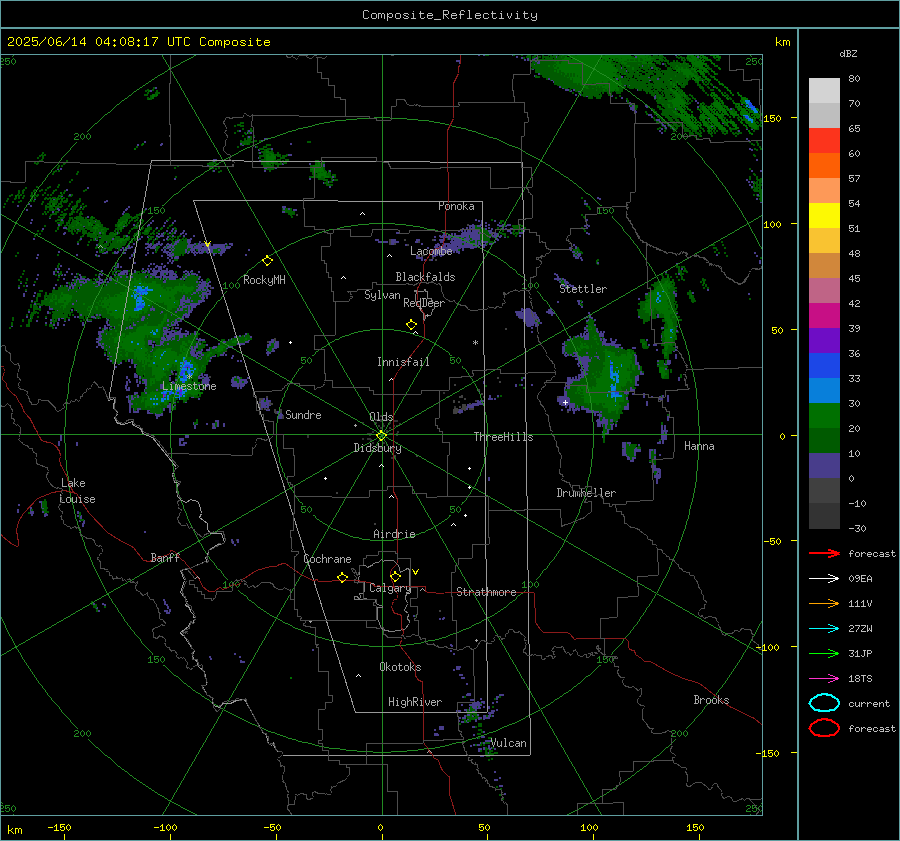900x841 pixels.
Task: Select the Didsbury label
Action: pos(377,448)
